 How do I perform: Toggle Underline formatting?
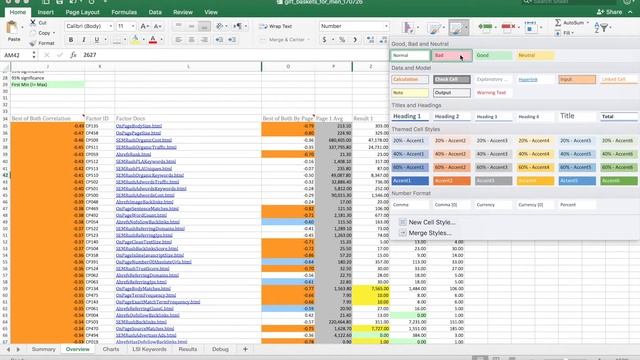click(97, 40)
